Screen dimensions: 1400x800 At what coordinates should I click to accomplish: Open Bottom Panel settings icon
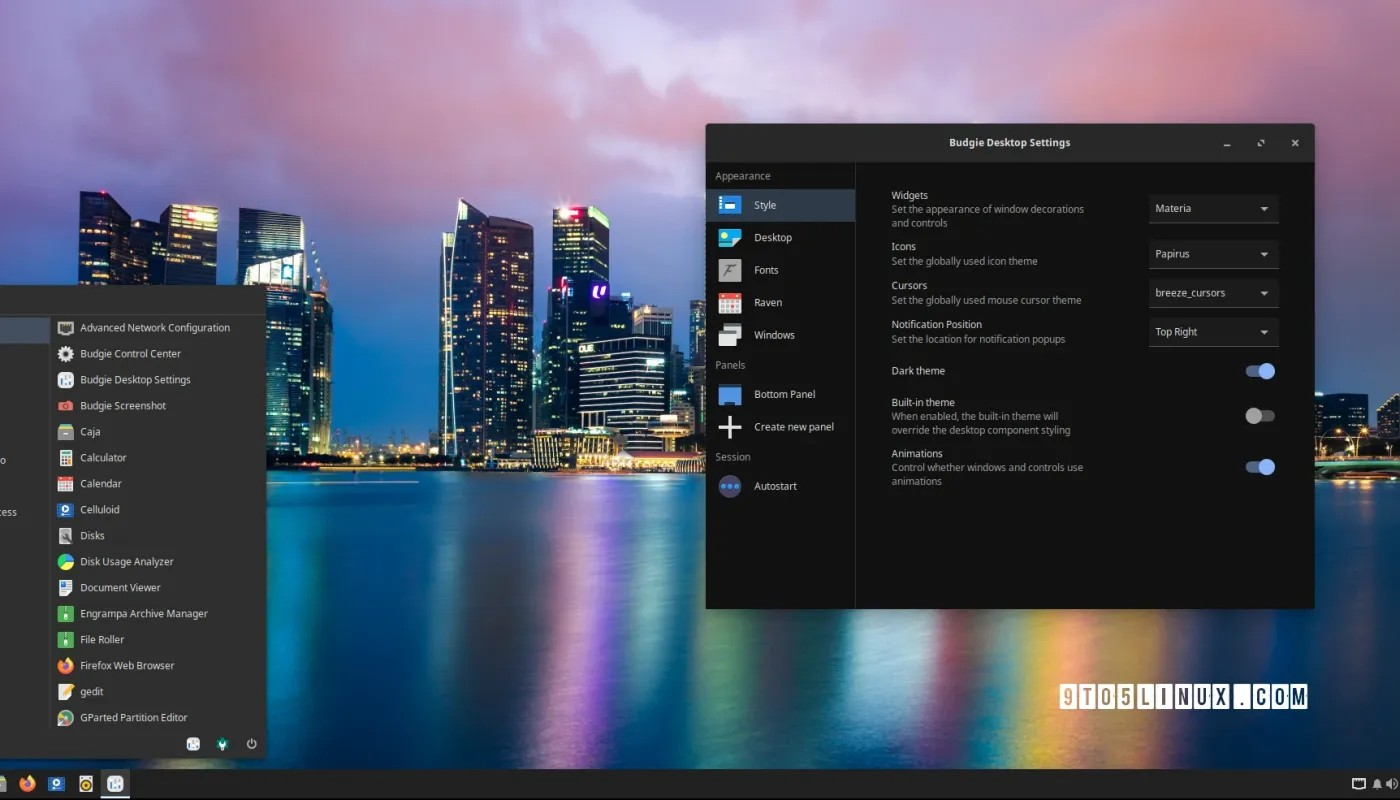tap(728, 394)
